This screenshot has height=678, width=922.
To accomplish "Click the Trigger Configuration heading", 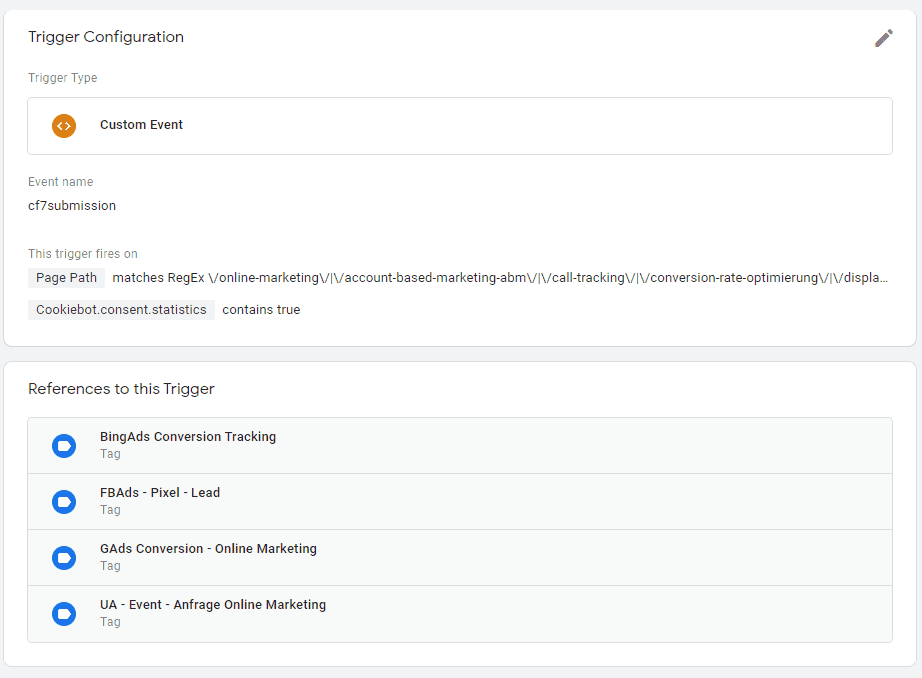I will pyautogui.click(x=106, y=37).
